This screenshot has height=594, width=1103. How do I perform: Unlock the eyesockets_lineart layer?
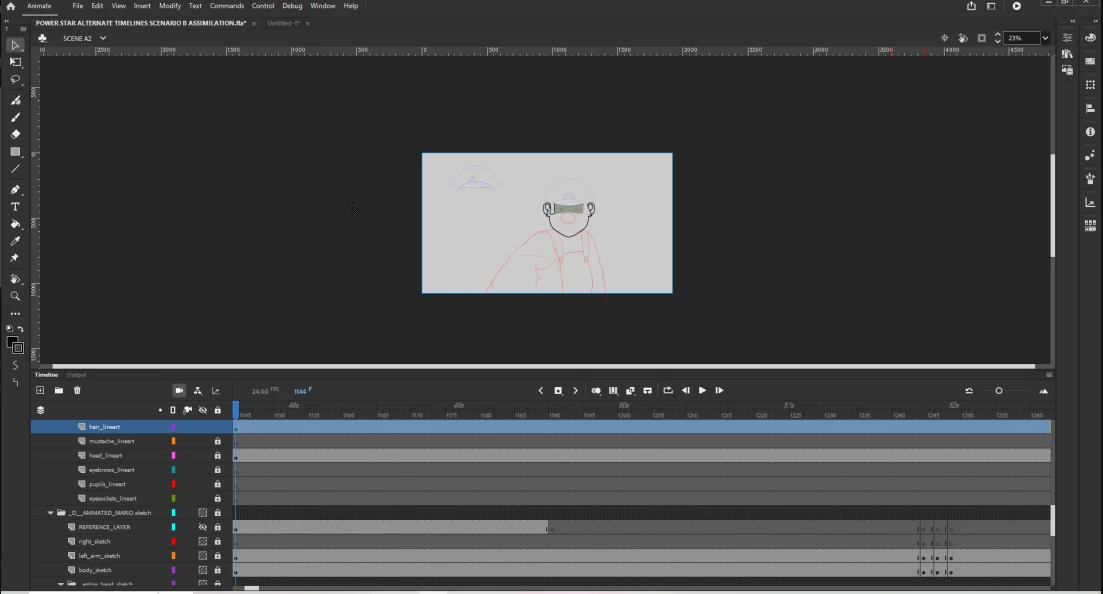[x=217, y=498]
